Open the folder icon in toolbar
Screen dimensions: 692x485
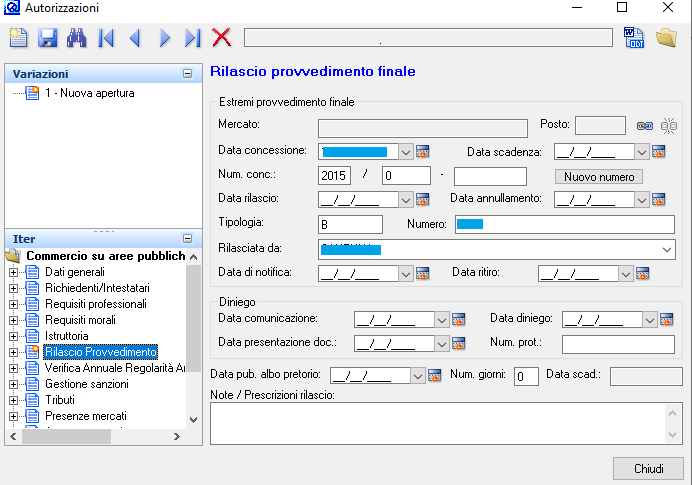coord(666,38)
